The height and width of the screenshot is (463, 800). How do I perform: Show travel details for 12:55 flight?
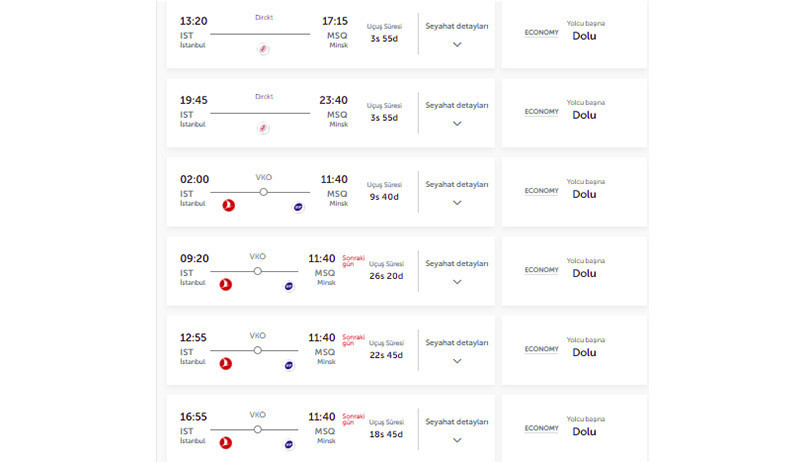(x=457, y=351)
